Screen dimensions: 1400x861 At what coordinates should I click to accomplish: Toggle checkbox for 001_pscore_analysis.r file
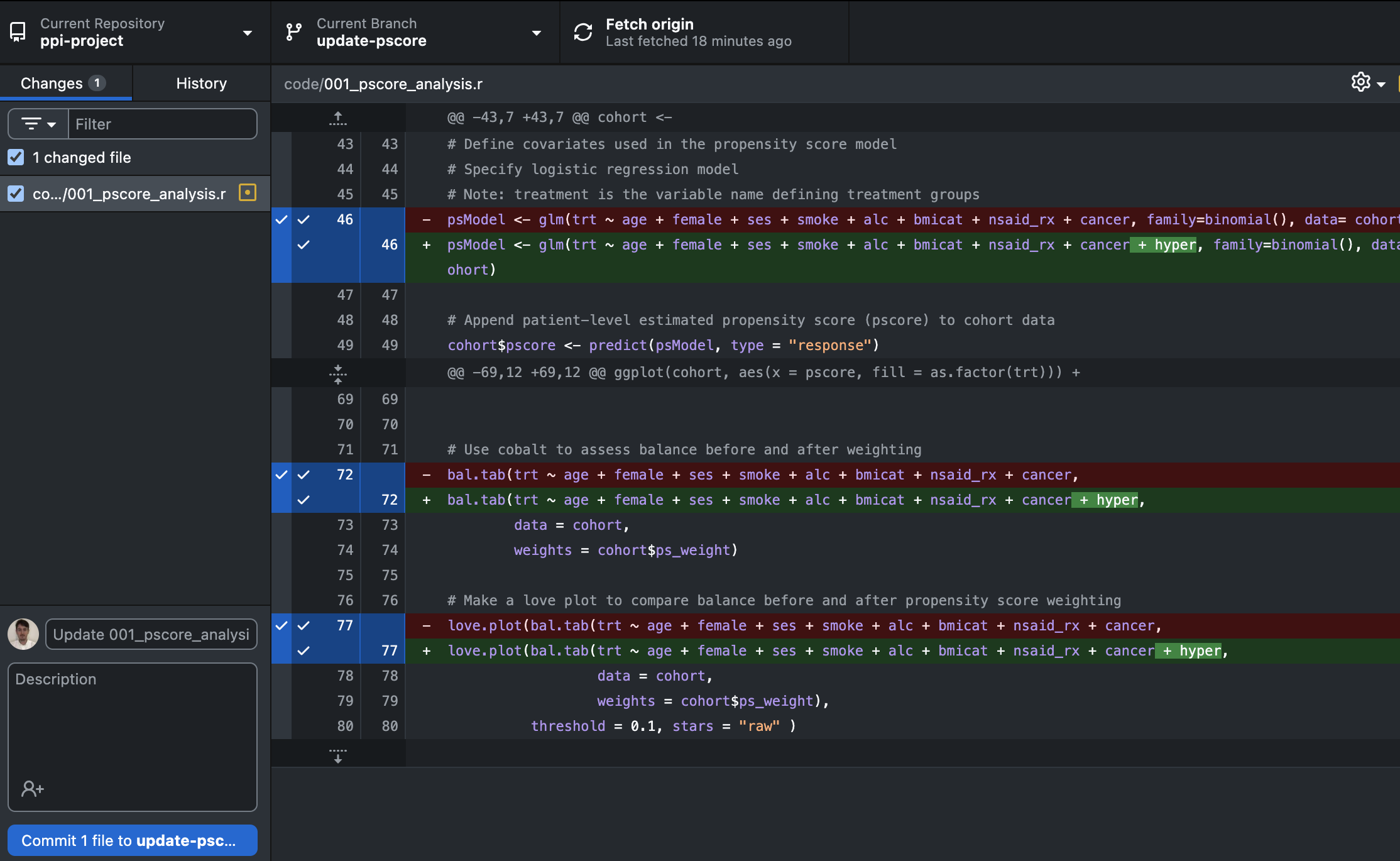16,194
